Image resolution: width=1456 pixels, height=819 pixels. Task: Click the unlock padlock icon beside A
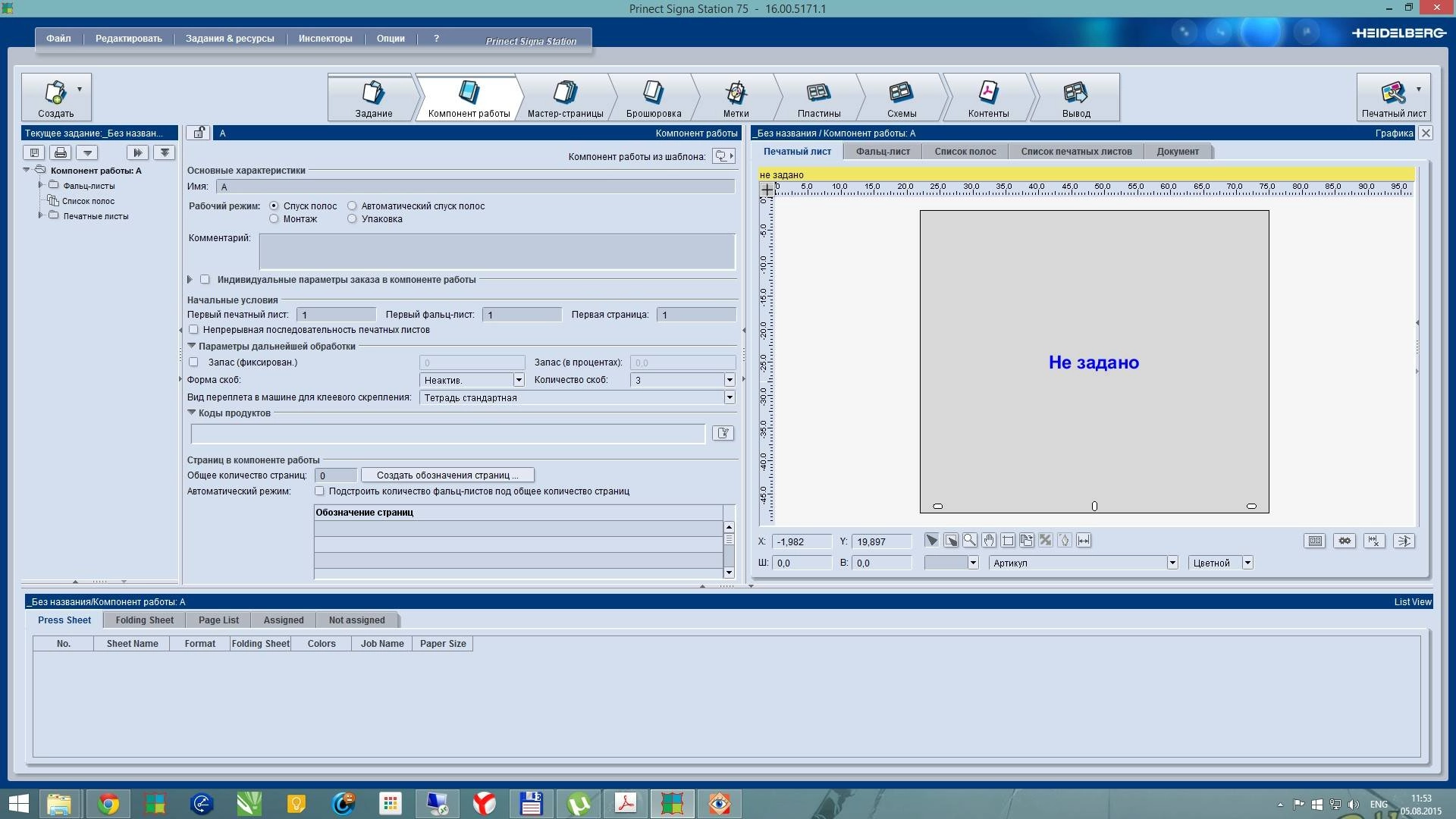pyautogui.click(x=198, y=133)
